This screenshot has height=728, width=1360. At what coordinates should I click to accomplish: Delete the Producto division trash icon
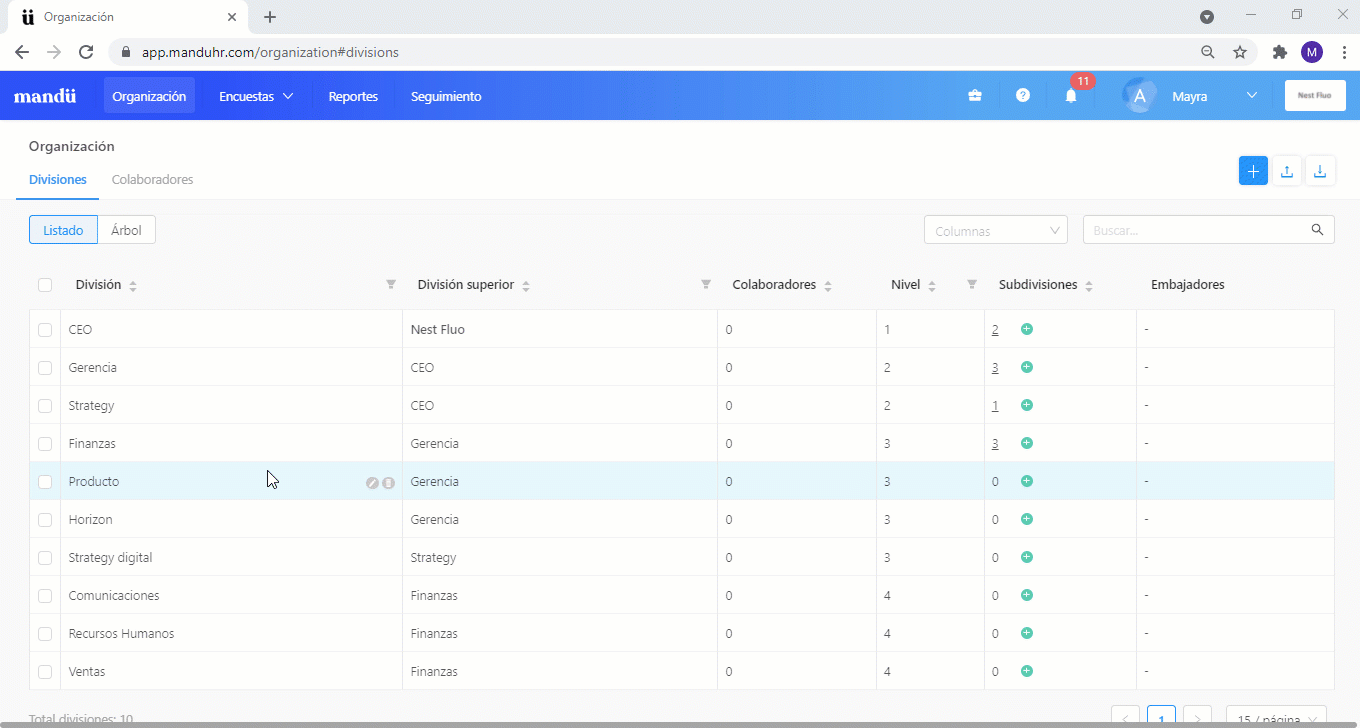tap(388, 482)
